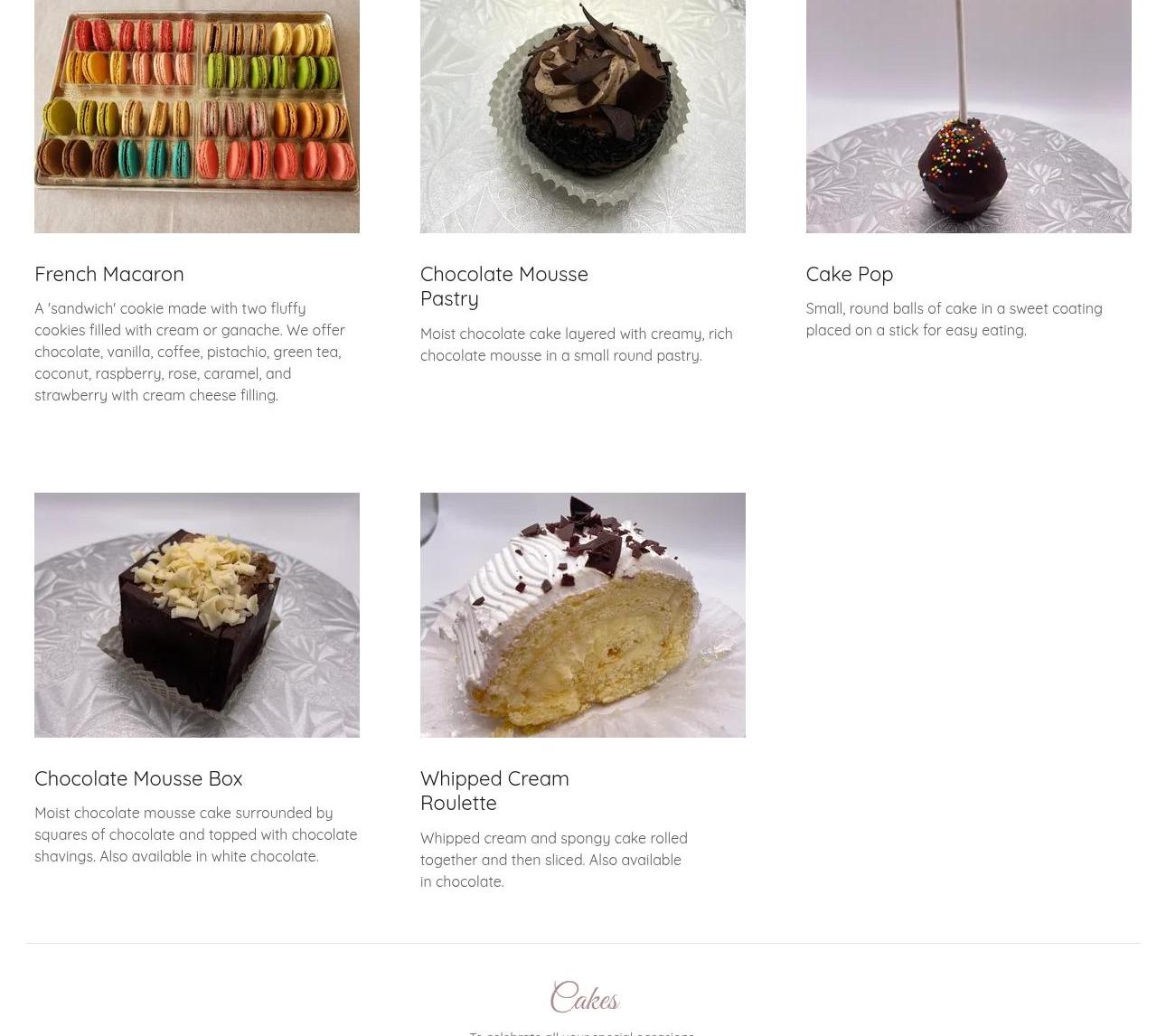Open the Chocolate Mousse Box title

(138, 778)
